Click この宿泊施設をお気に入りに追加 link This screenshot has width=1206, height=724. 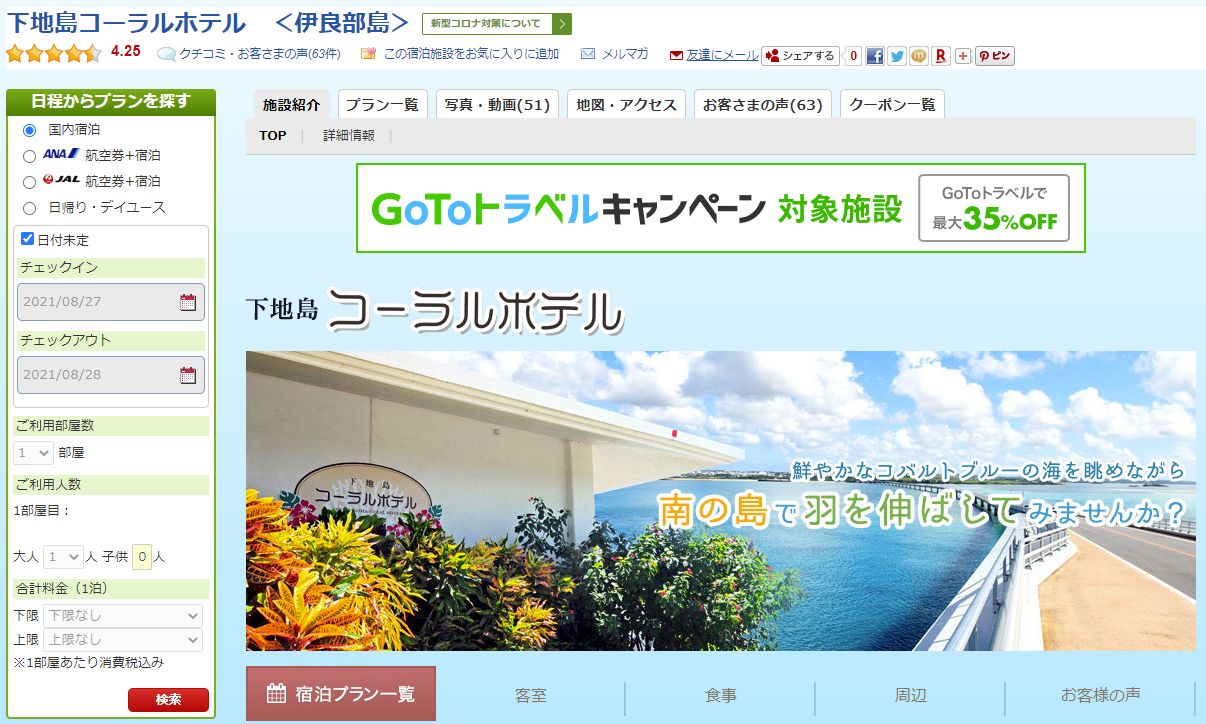[x=471, y=54]
